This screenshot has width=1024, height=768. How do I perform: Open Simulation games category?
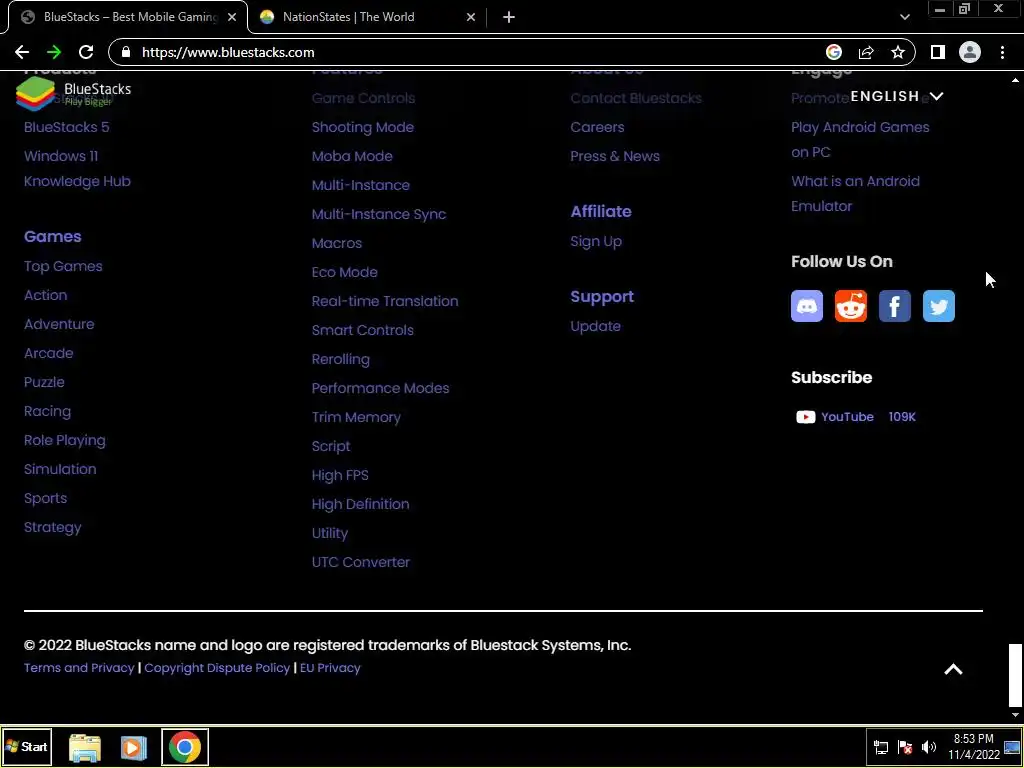coord(60,469)
